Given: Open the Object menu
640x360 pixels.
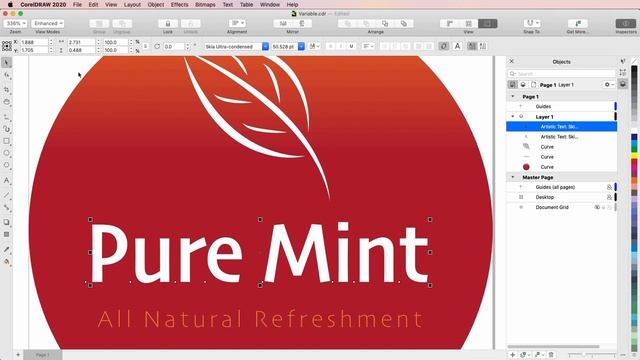Looking at the screenshot, I should (x=156, y=4).
